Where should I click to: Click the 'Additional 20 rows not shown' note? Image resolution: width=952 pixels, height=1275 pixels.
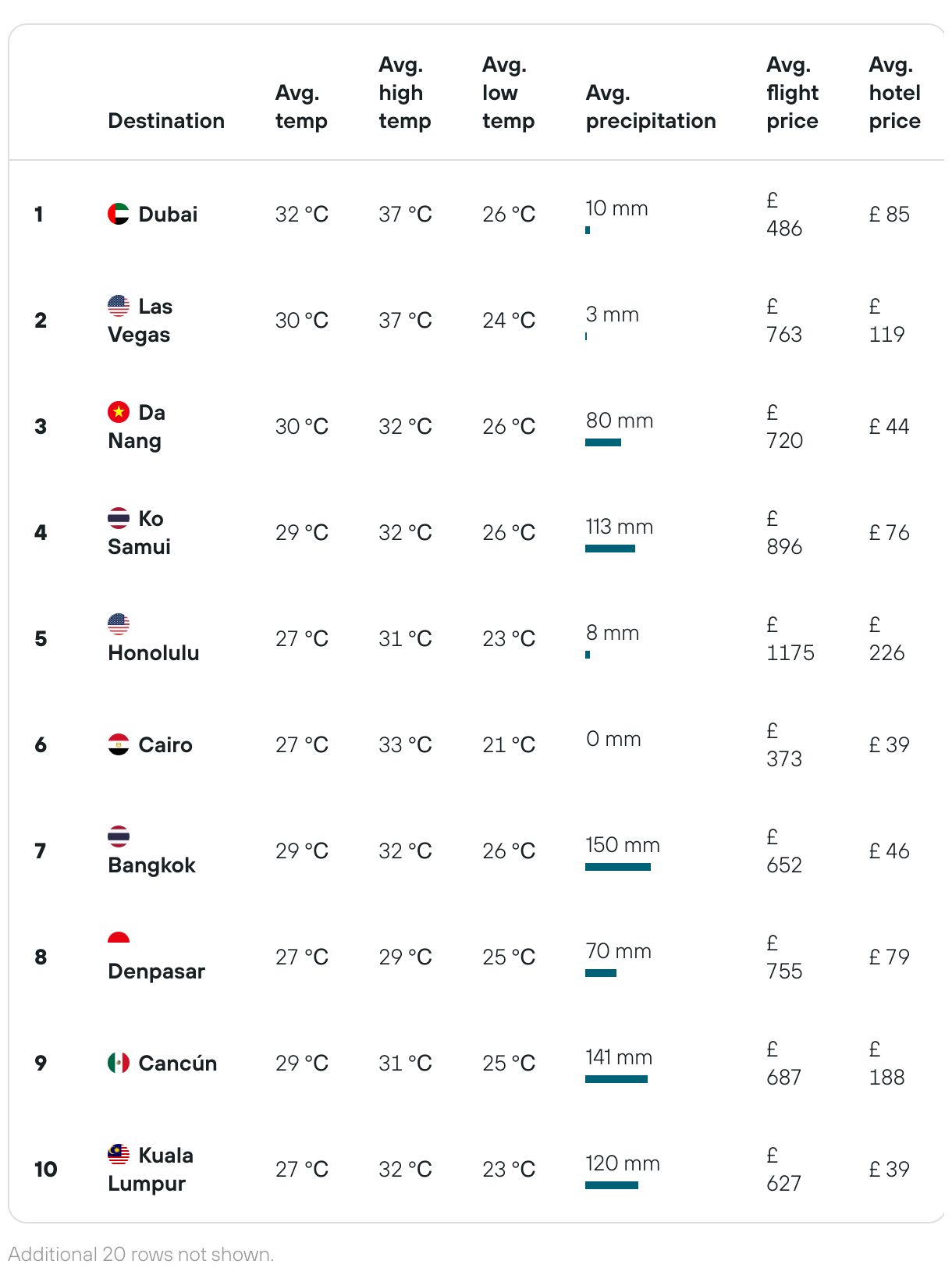pos(141,1255)
